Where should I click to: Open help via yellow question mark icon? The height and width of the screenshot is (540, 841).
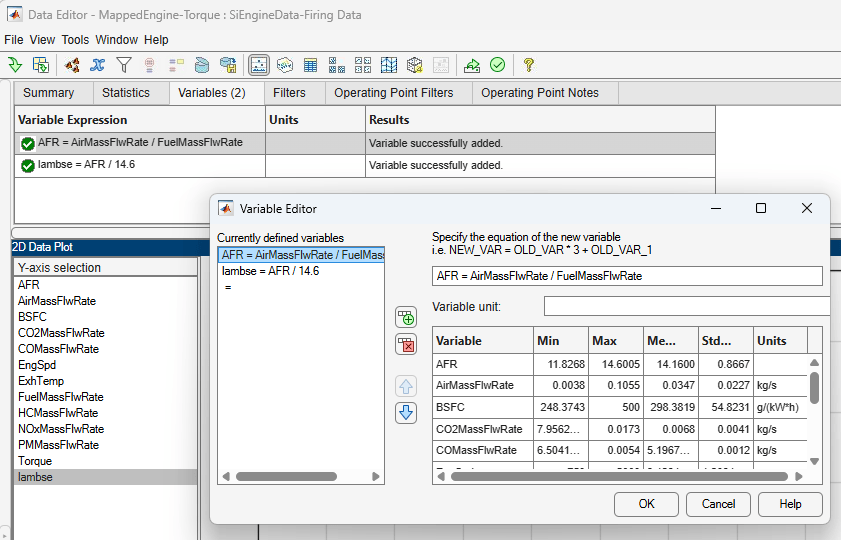529,65
